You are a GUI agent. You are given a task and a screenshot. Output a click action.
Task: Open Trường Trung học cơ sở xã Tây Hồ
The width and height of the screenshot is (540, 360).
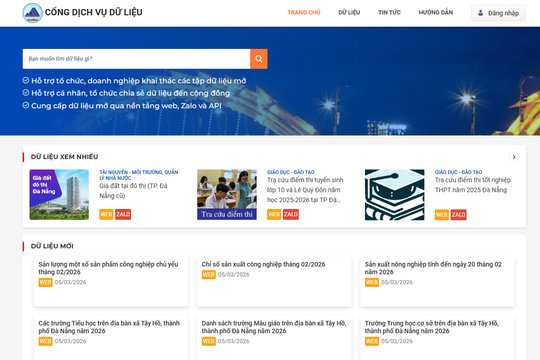432,327
